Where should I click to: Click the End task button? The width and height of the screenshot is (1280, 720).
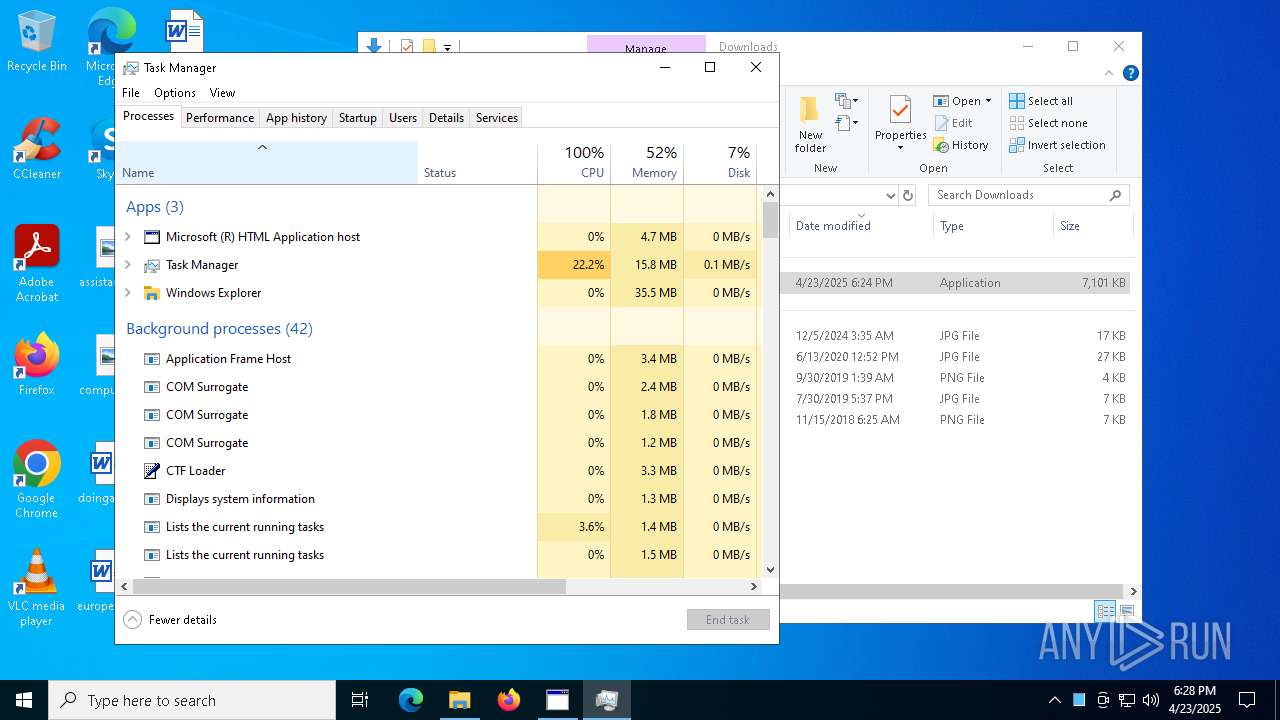[x=728, y=620]
